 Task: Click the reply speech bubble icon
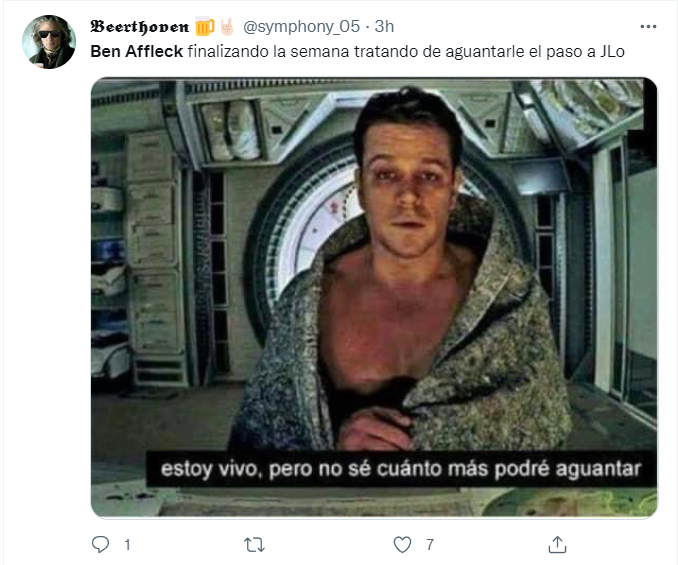100,544
